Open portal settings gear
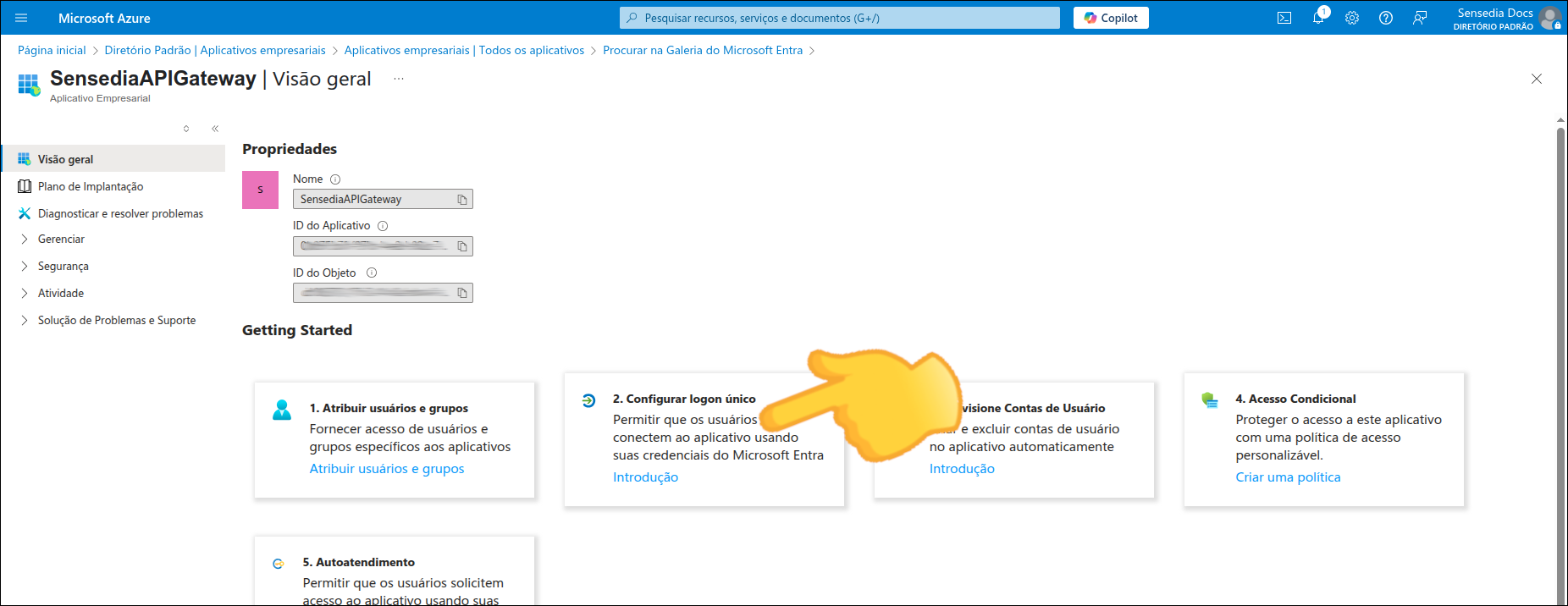Screen dimensions: 1568x606 (x=1352, y=18)
